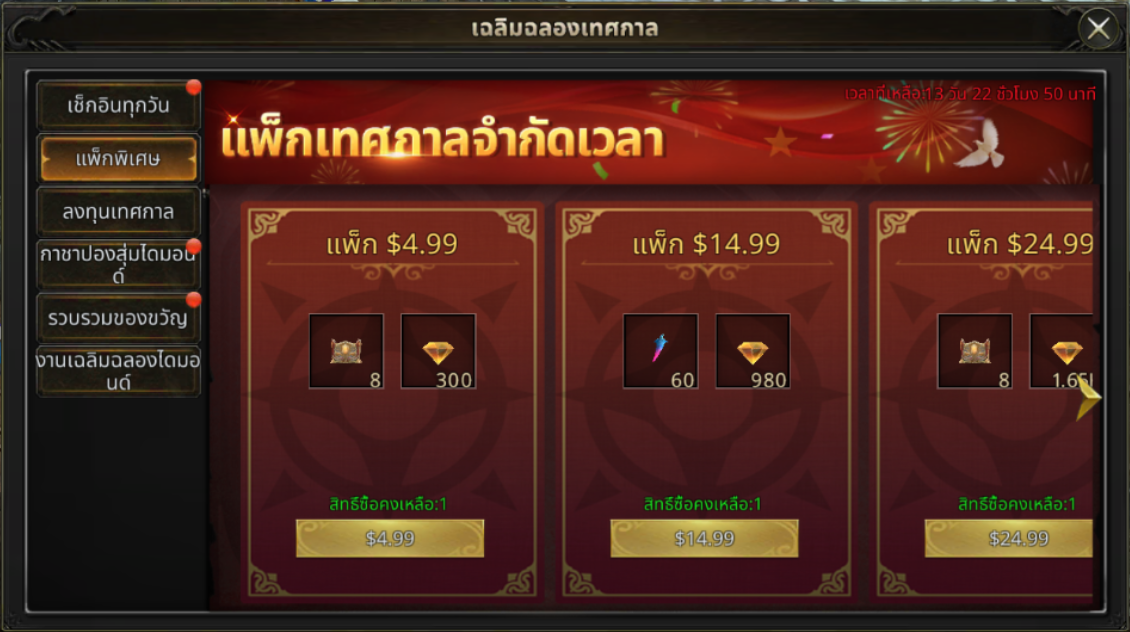Open the เช็กอินทุกวัน daily check-in tab
Screen dimensions: 1130x632
(118, 105)
